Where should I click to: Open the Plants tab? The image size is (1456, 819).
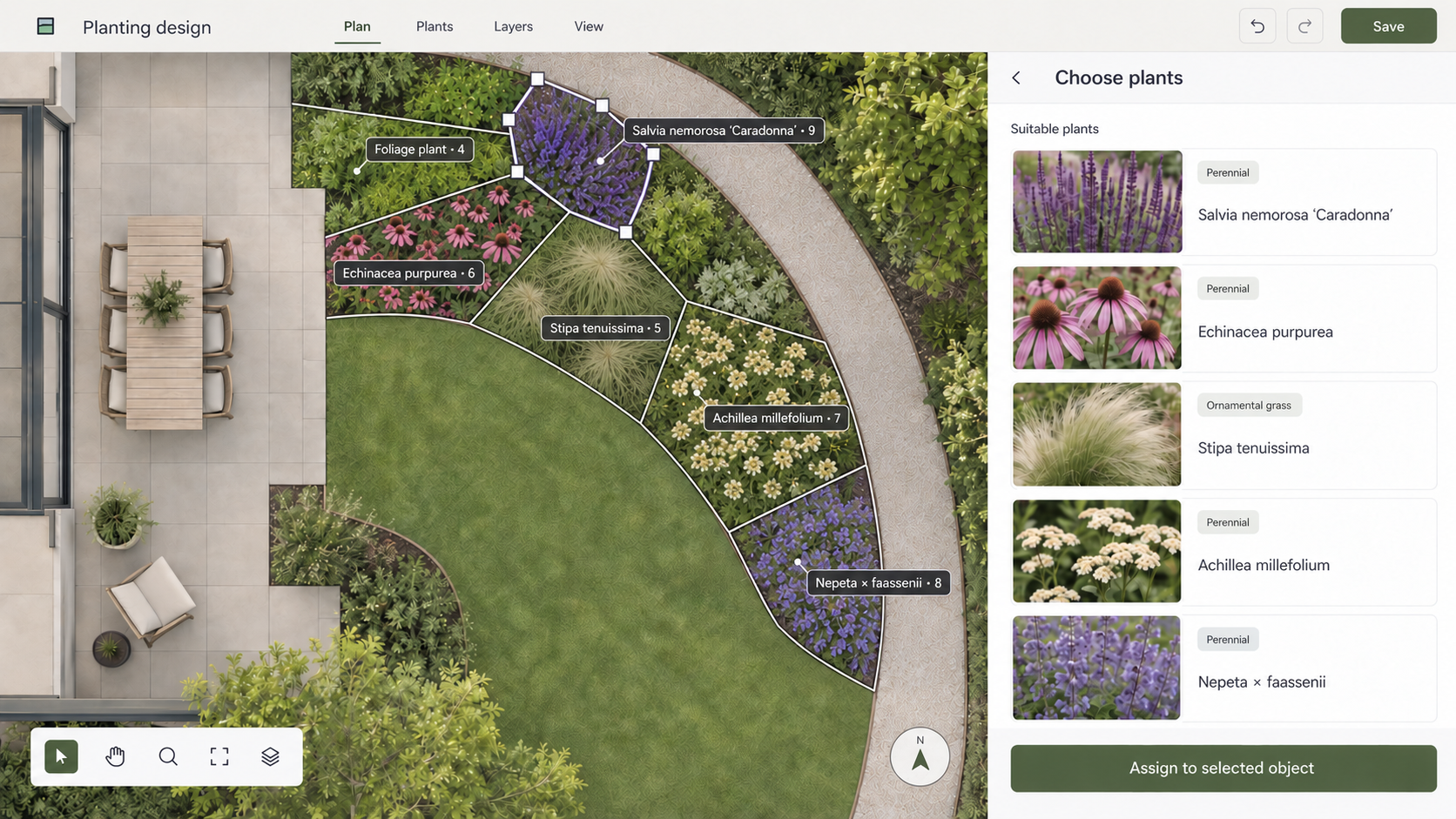[435, 27]
